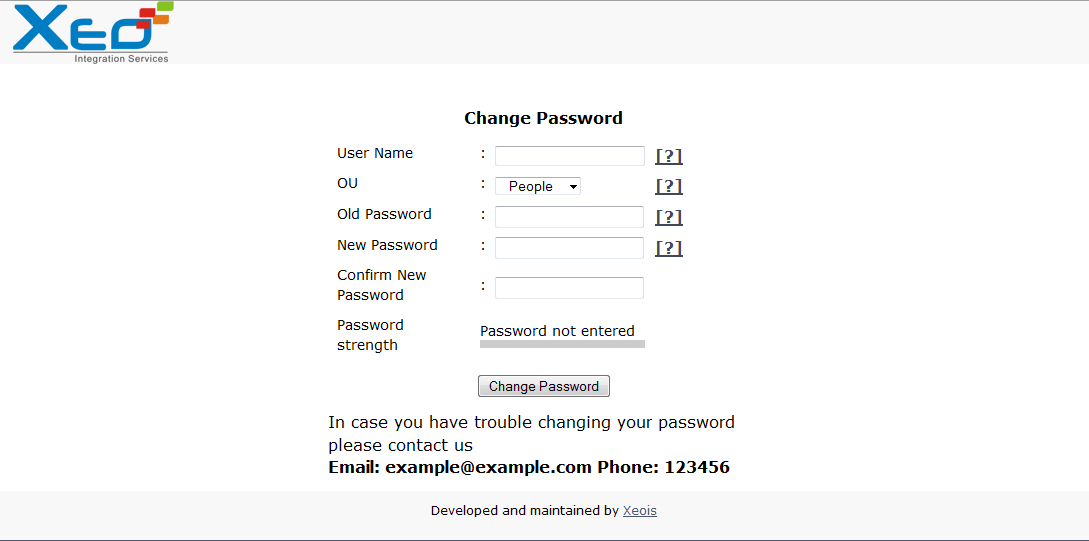This screenshot has width=1089, height=541.
Task: Open help icon next to User Name
Action: pos(668,156)
